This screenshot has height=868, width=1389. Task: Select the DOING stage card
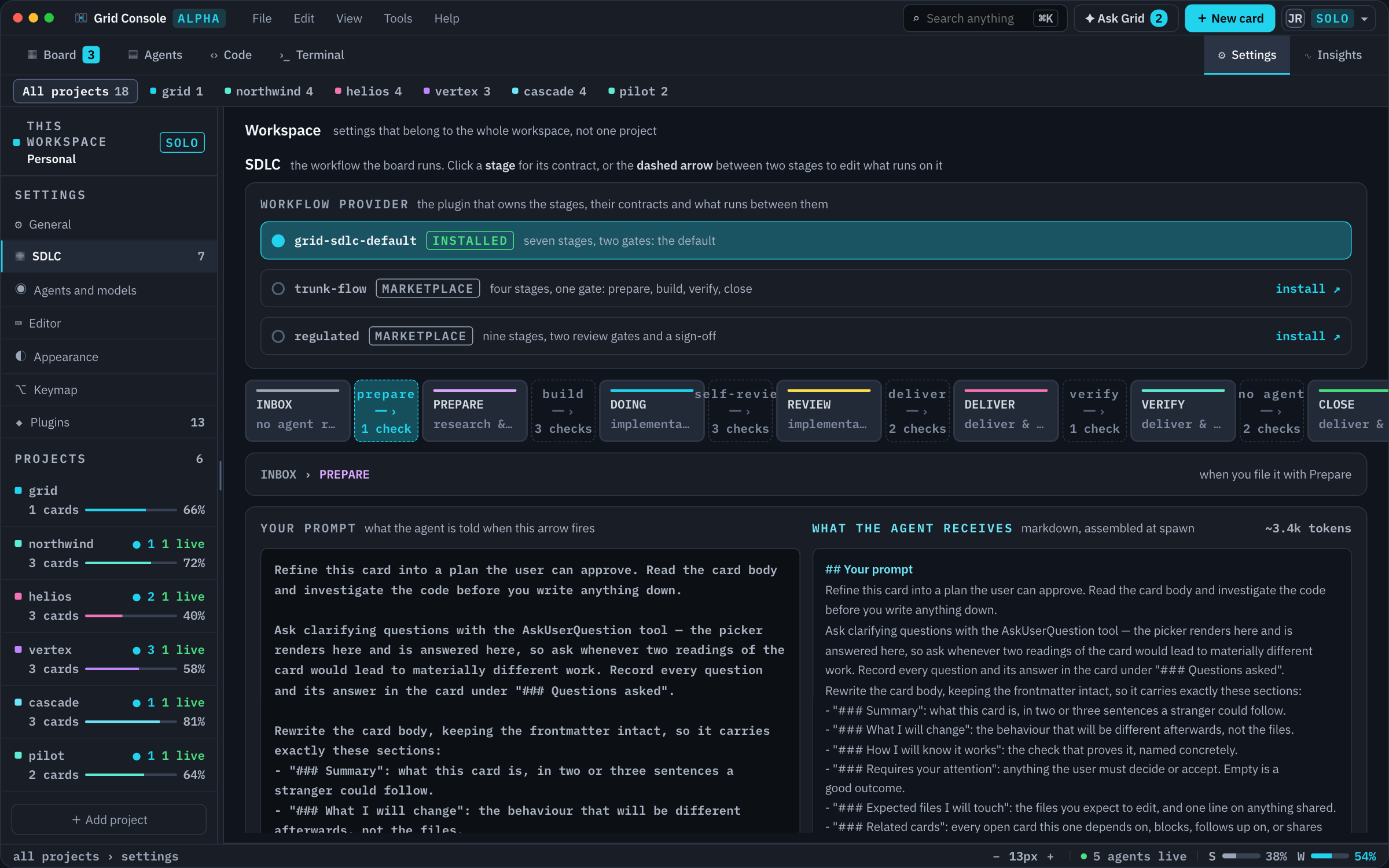coord(652,411)
